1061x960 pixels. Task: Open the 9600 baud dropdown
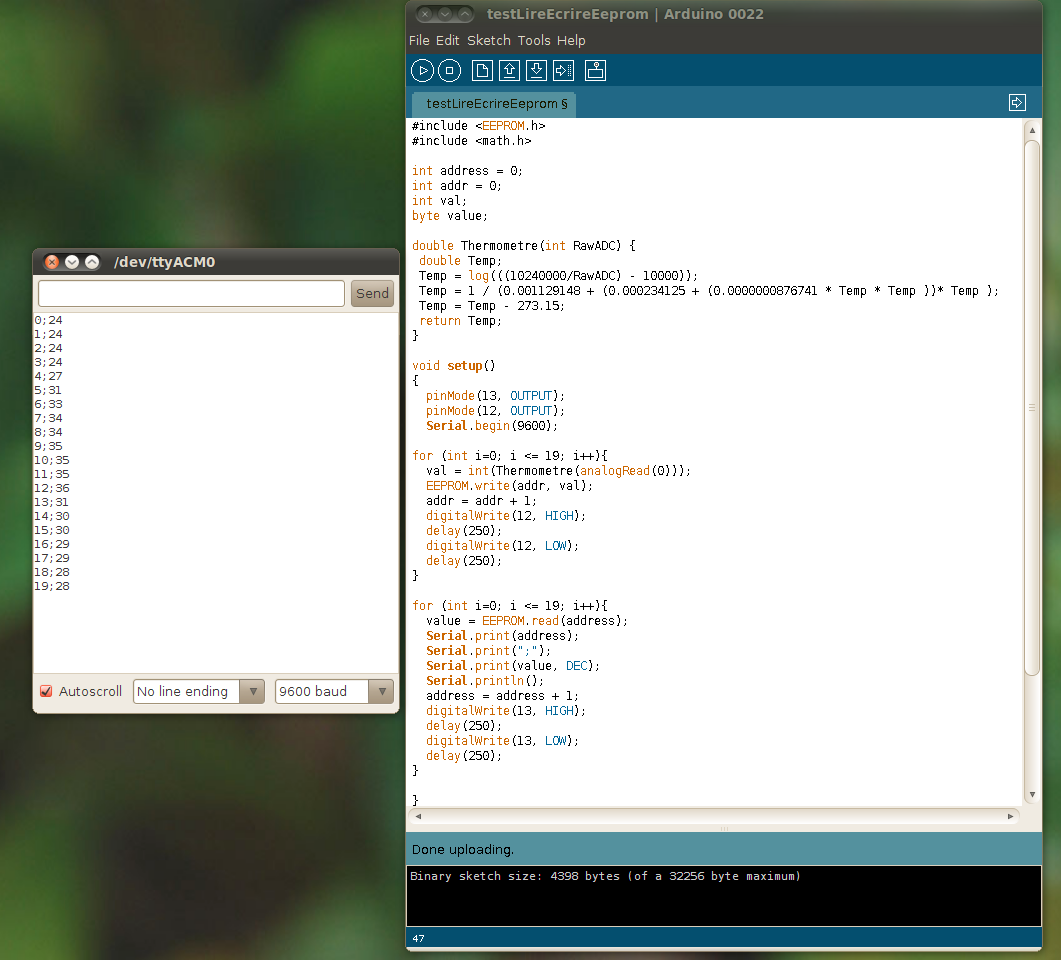coord(334,691)
